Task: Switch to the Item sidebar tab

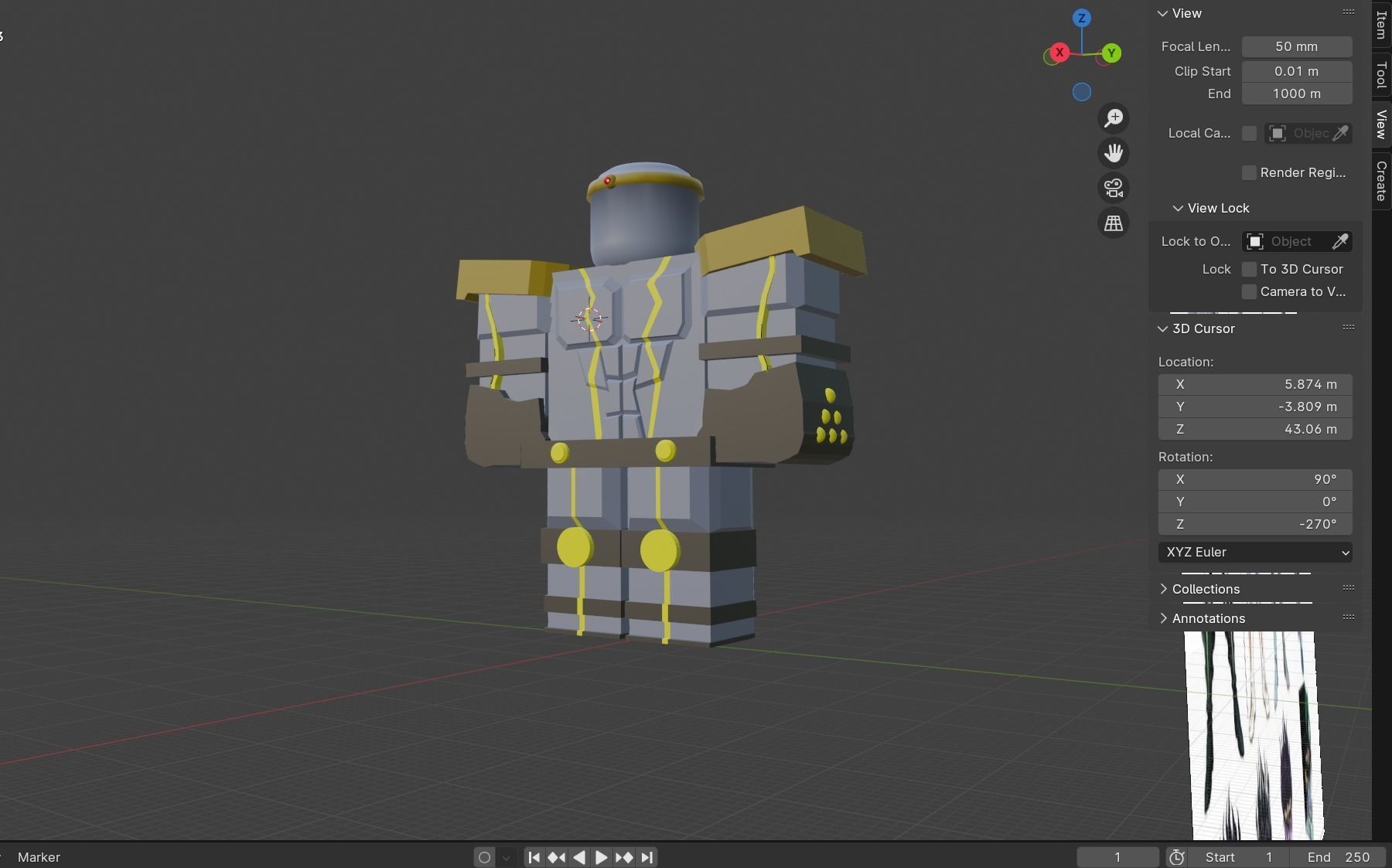Action: tap(1382, 24)
